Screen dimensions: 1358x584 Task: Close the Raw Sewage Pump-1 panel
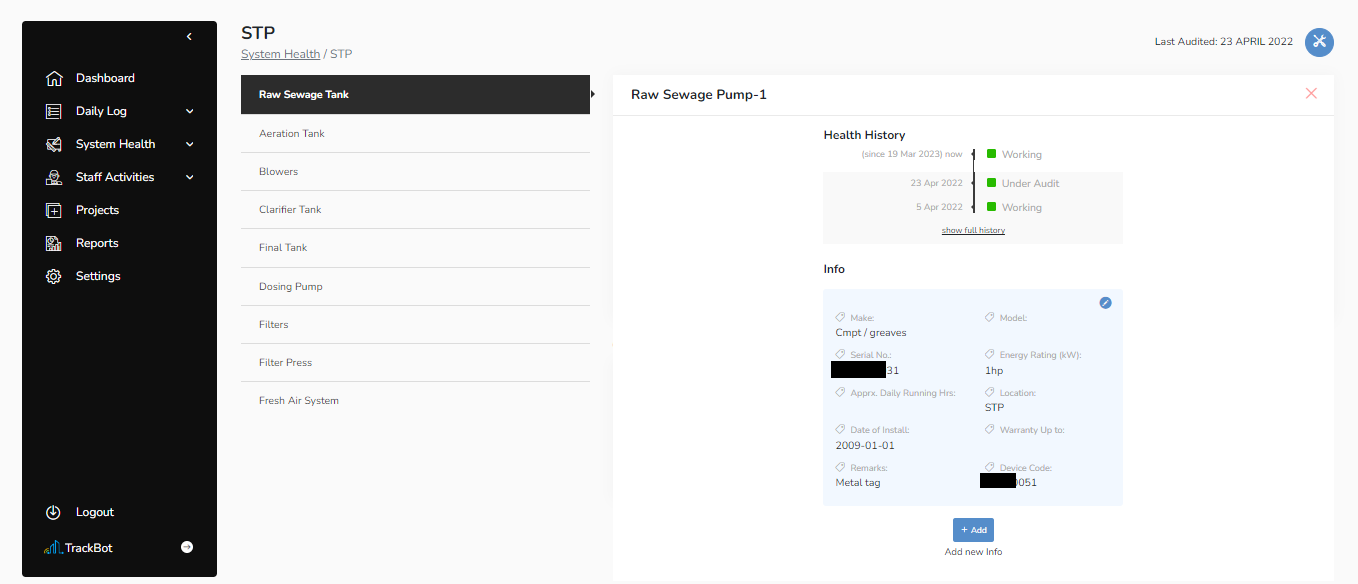pos(1311,93)
